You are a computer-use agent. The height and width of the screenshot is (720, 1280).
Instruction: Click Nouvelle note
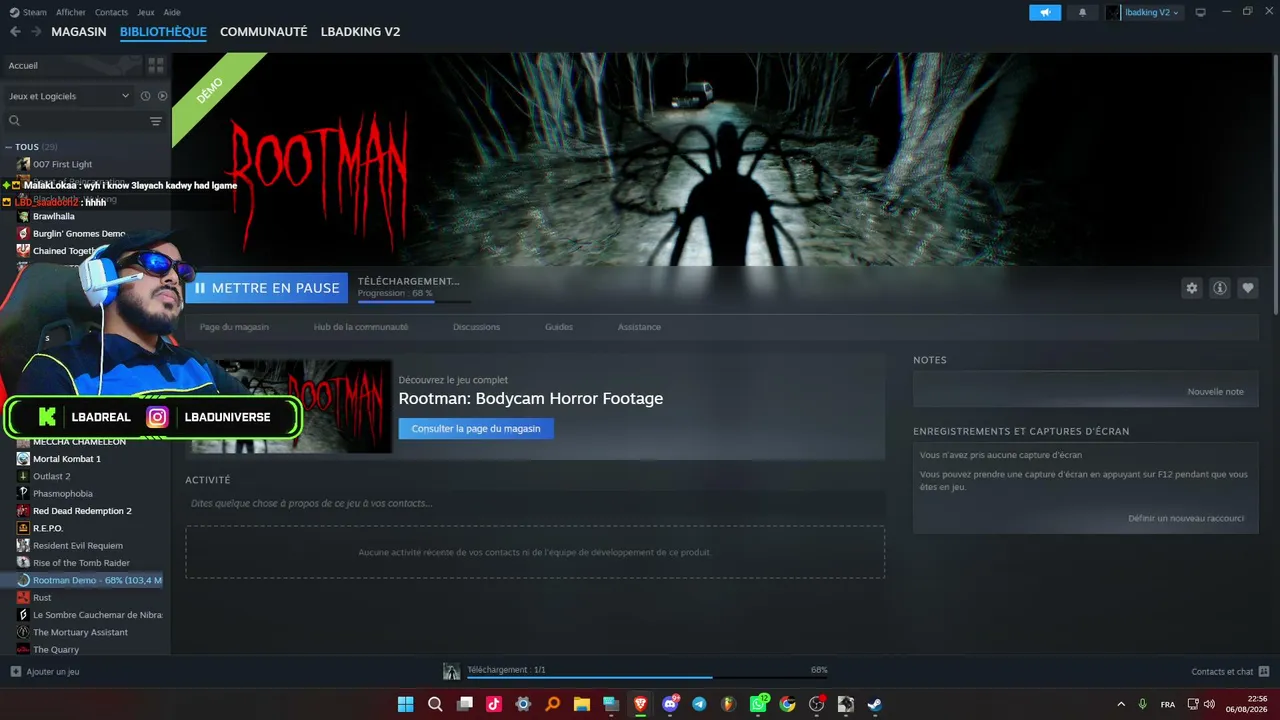(x=1215, y=392)
